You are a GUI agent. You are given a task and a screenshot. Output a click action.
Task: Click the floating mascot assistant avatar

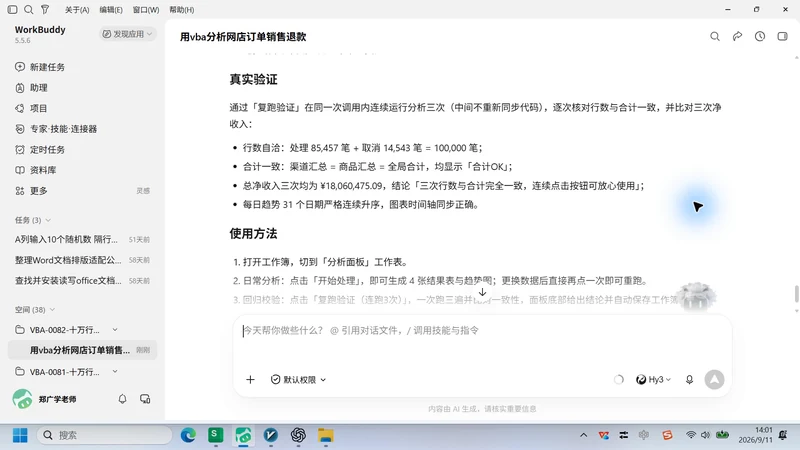click(696, 295)
